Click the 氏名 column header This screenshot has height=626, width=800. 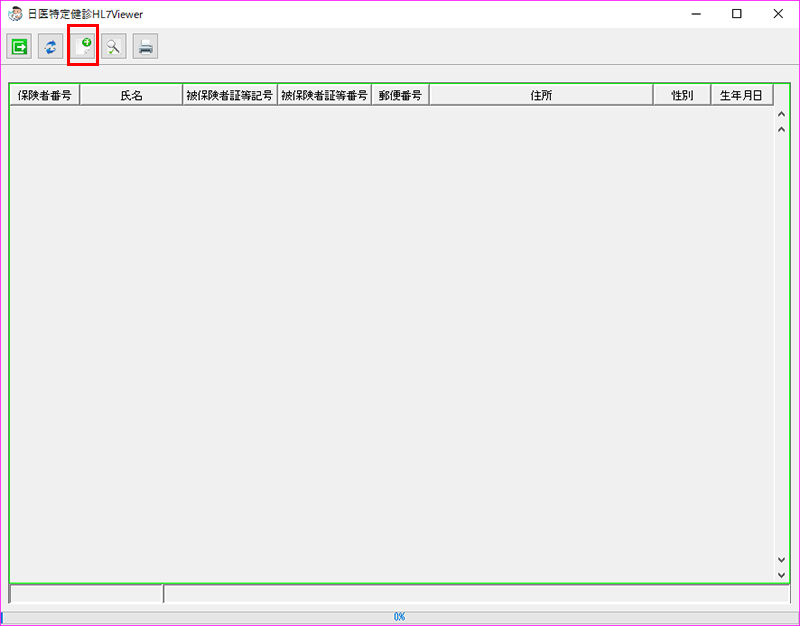click(131, 95)
